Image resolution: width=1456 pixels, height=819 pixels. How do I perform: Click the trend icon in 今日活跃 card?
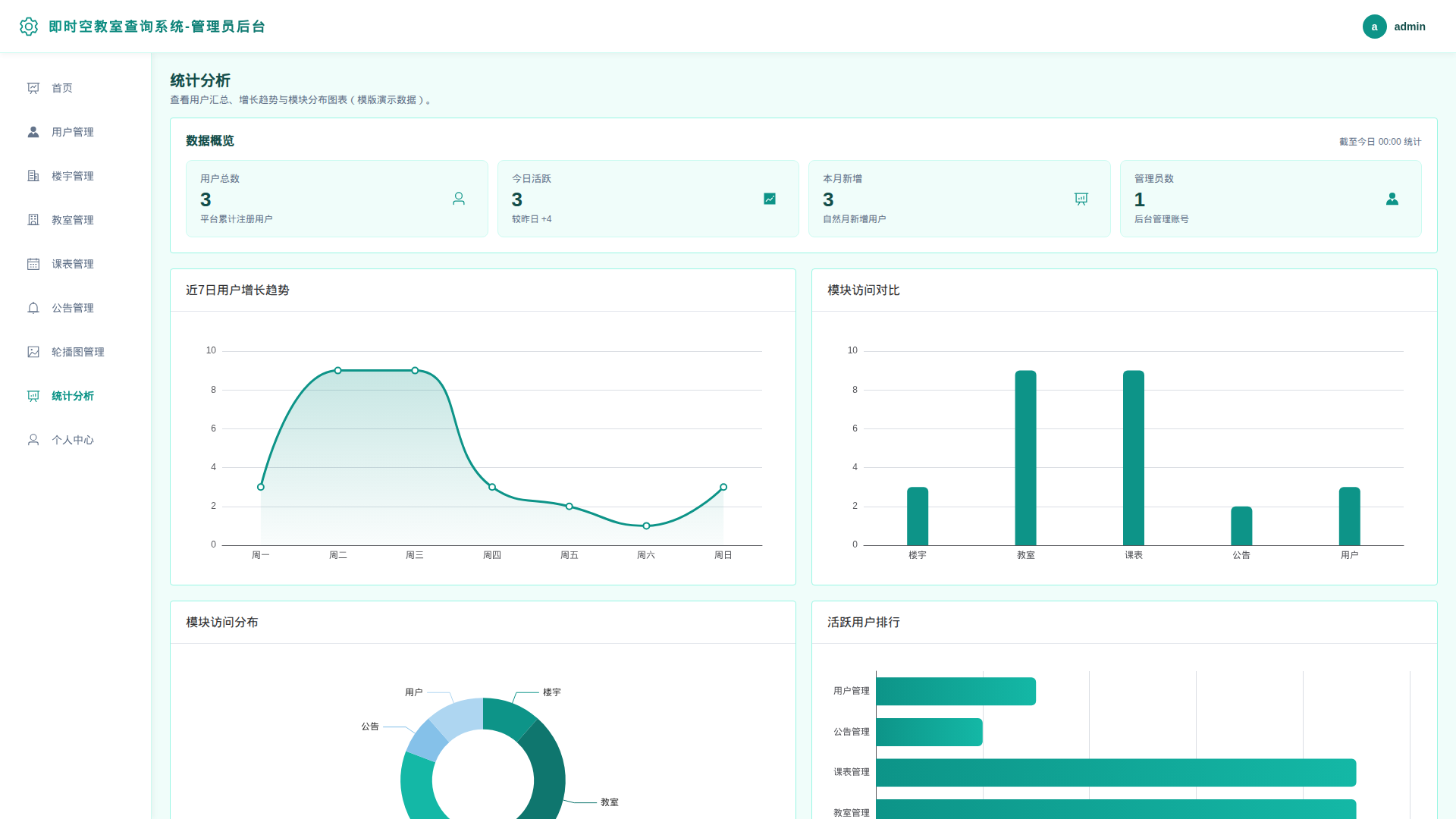tap(770, 199)
